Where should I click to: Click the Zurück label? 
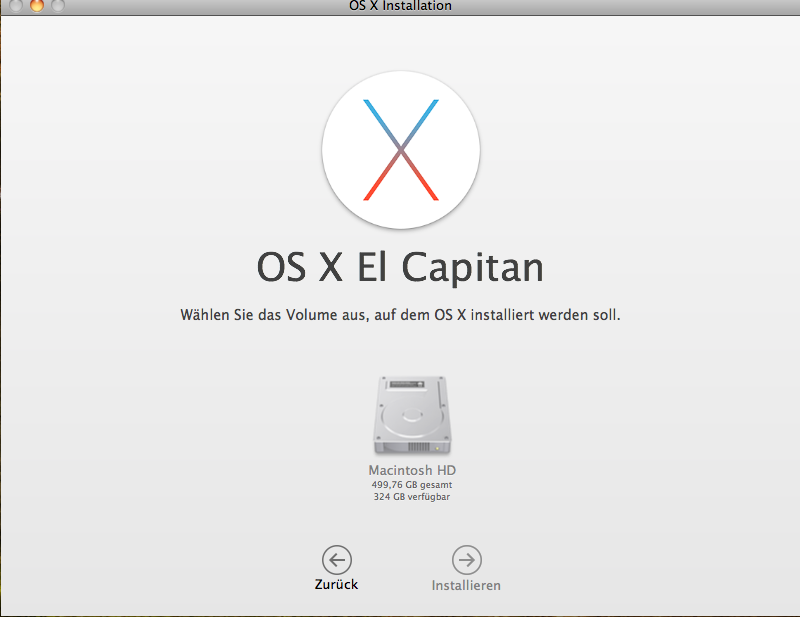(336, 584)
